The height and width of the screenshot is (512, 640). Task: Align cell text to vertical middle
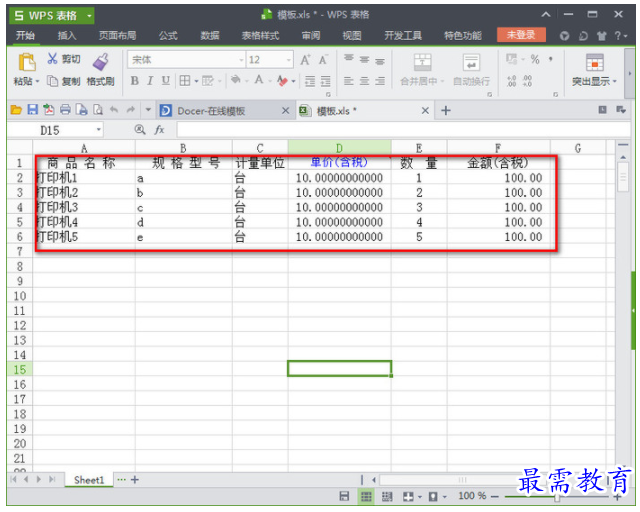364,60
